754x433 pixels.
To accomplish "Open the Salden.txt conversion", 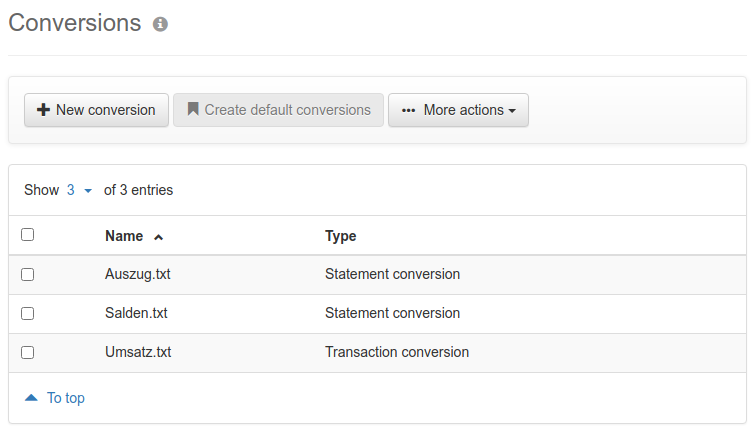I will click(136, 313).
